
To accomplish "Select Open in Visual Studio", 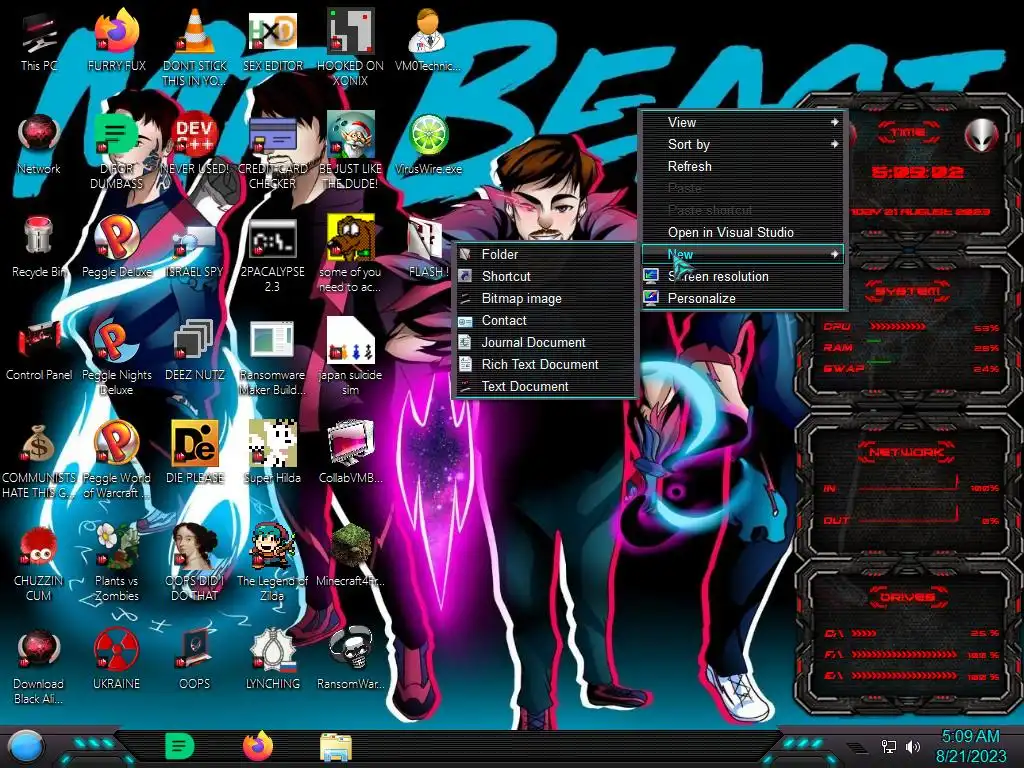I will pyautogui.click(x=743, y=232).
